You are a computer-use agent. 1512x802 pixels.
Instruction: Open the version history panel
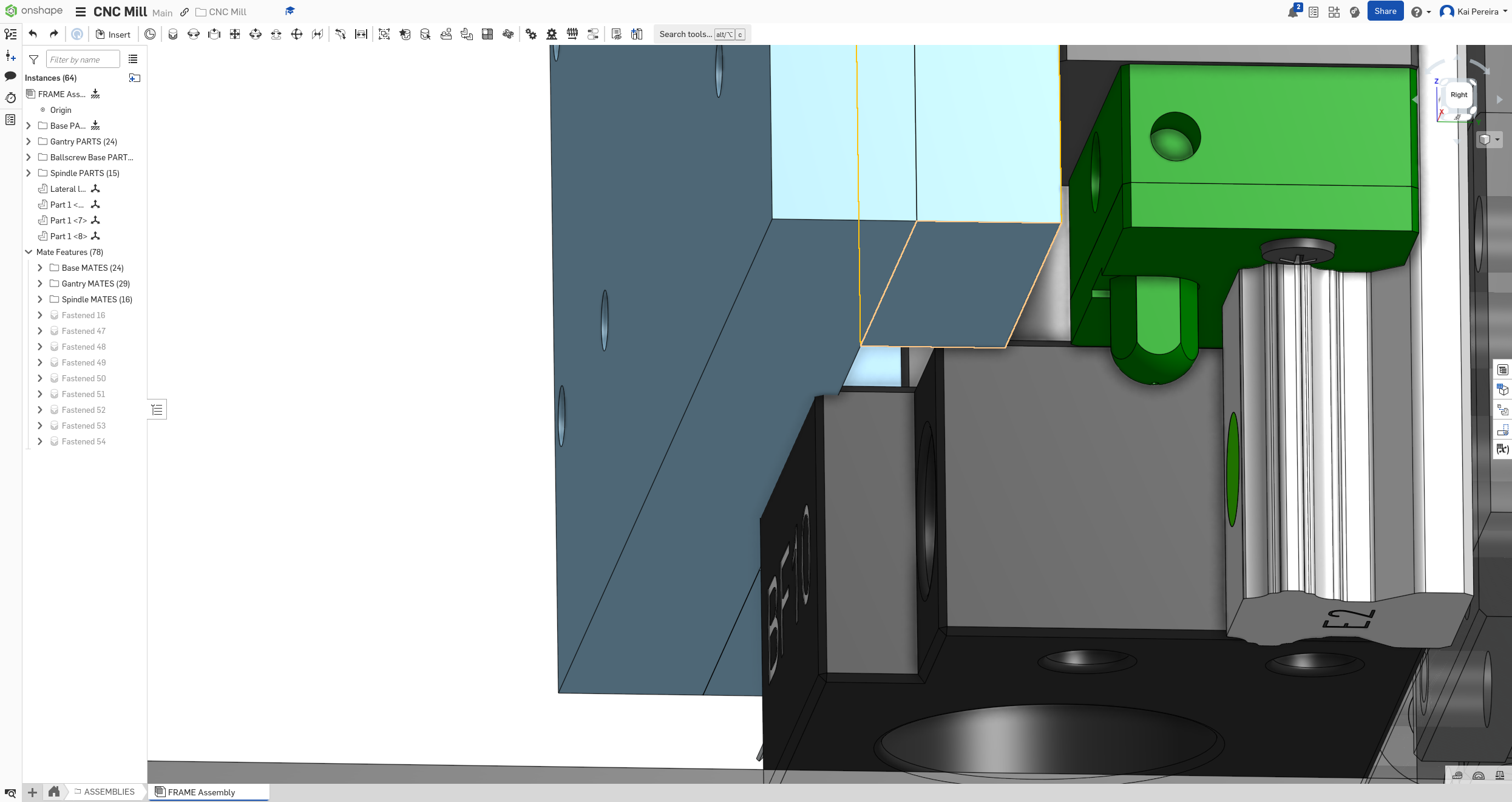click(x=10, y=98)
